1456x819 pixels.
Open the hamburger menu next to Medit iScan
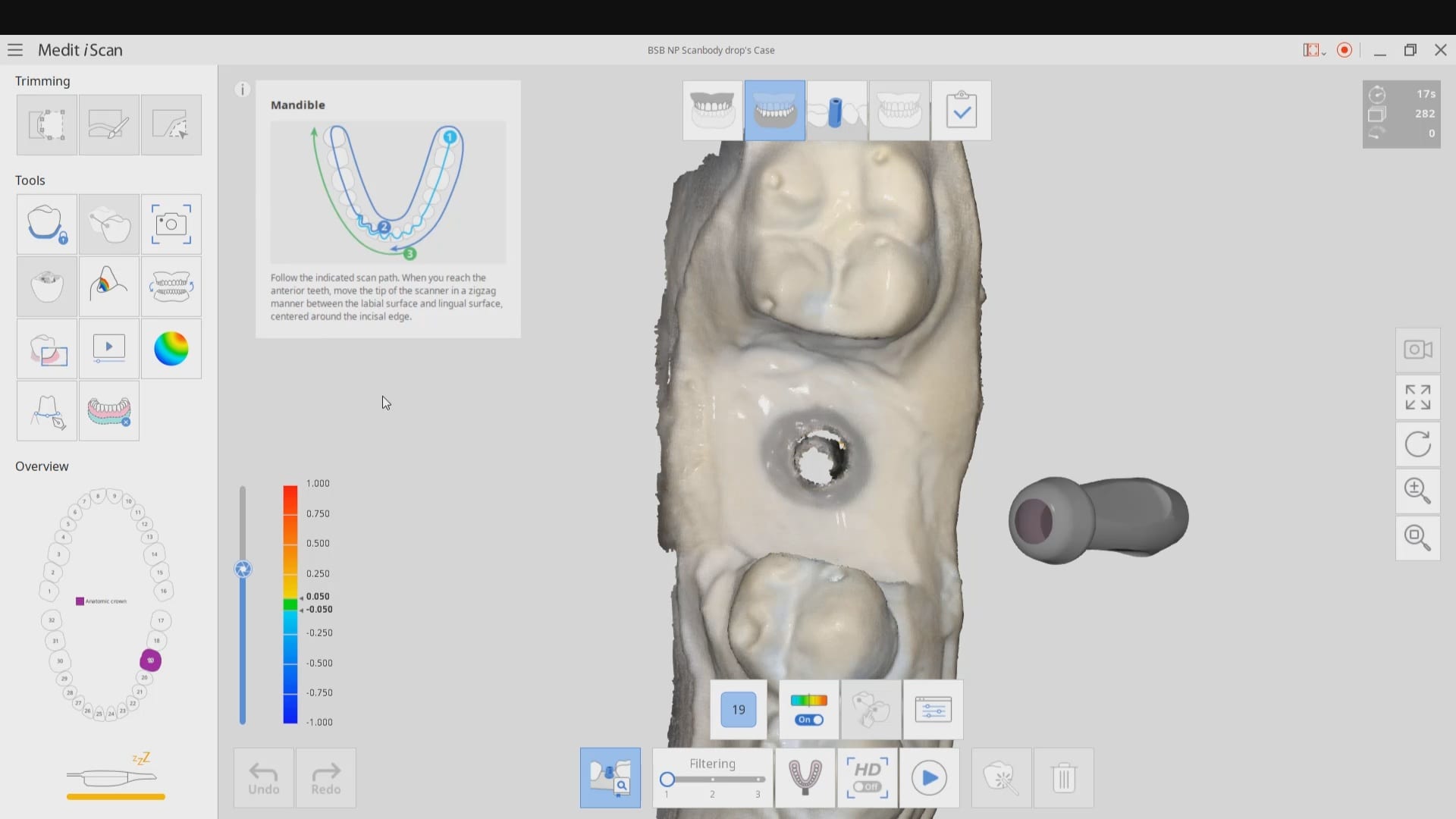15,50
